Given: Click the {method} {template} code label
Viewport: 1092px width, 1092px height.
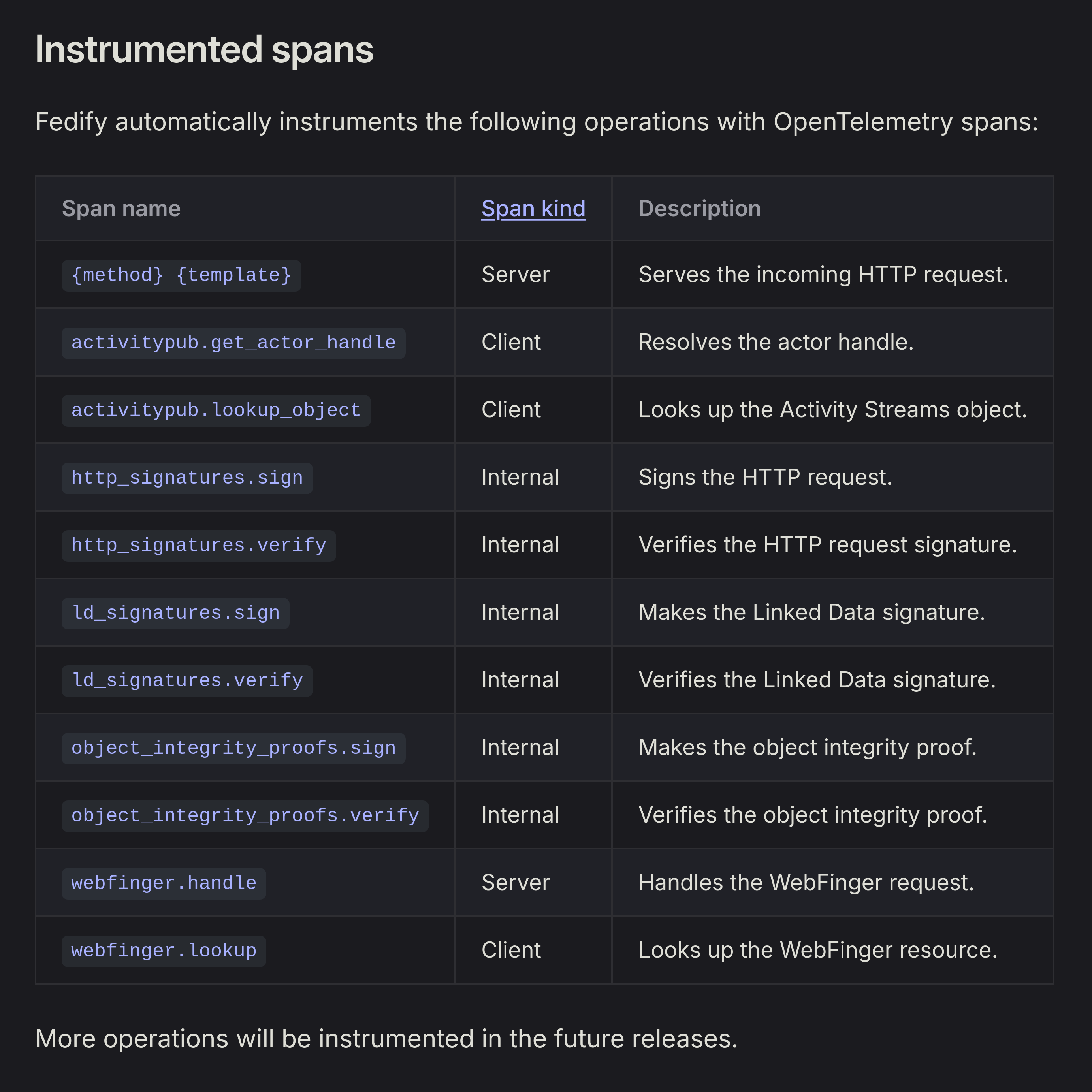Looking at the screenshot, I should click(181, 275).
